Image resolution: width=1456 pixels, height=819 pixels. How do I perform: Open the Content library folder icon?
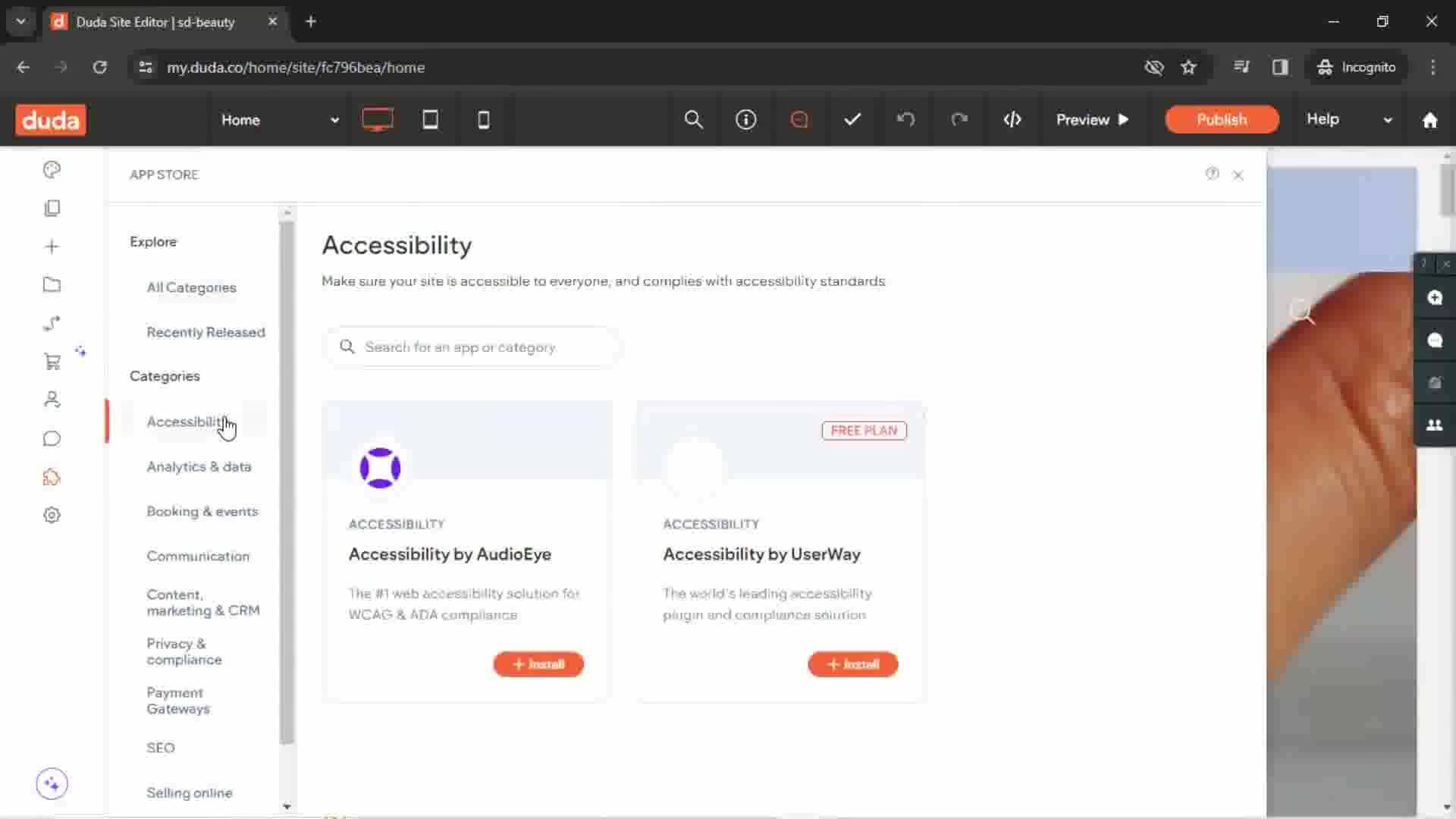[52, 284]
